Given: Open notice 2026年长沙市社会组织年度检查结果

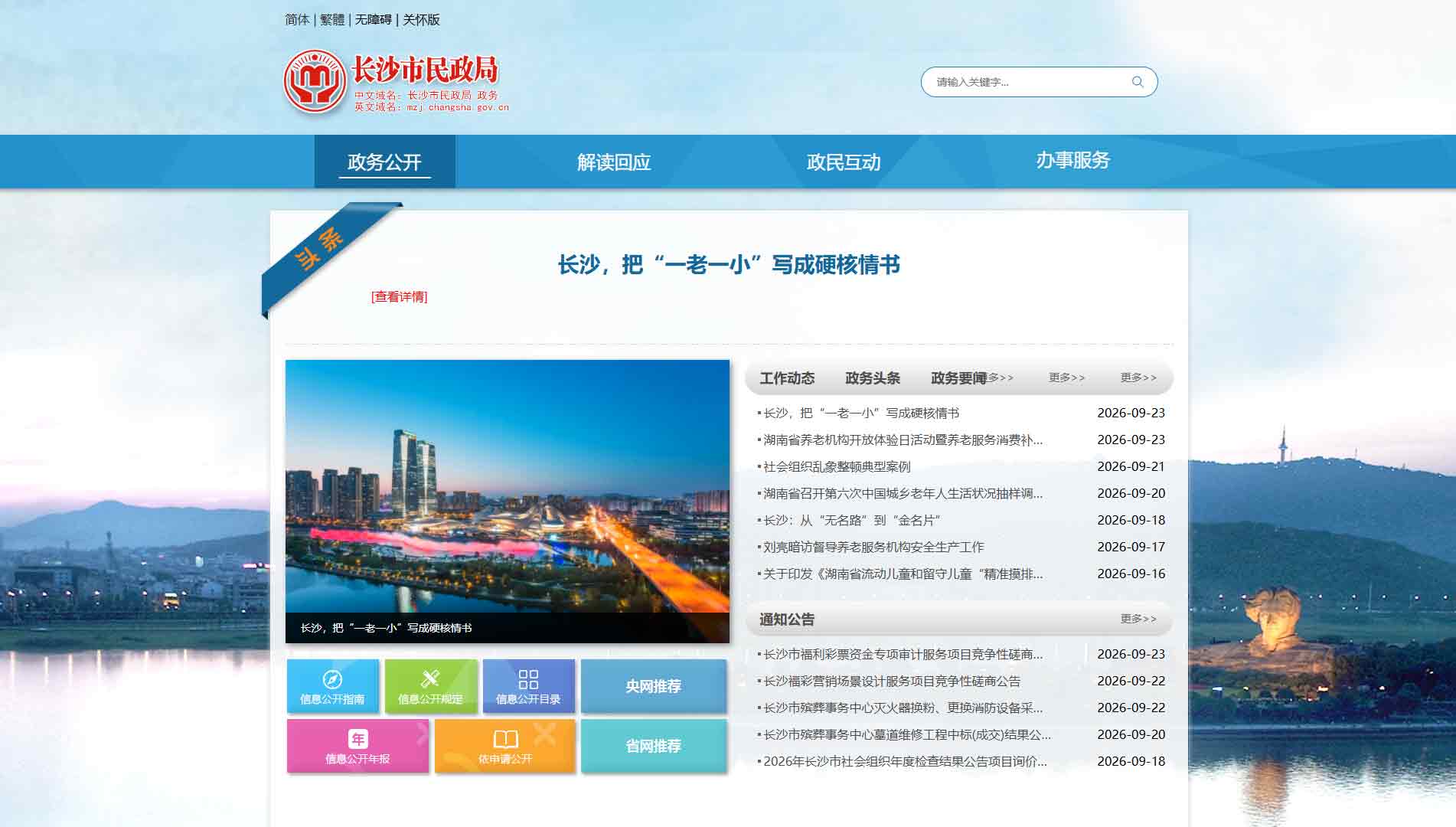Looking at the screenshot, I should [x=905, y=761].
